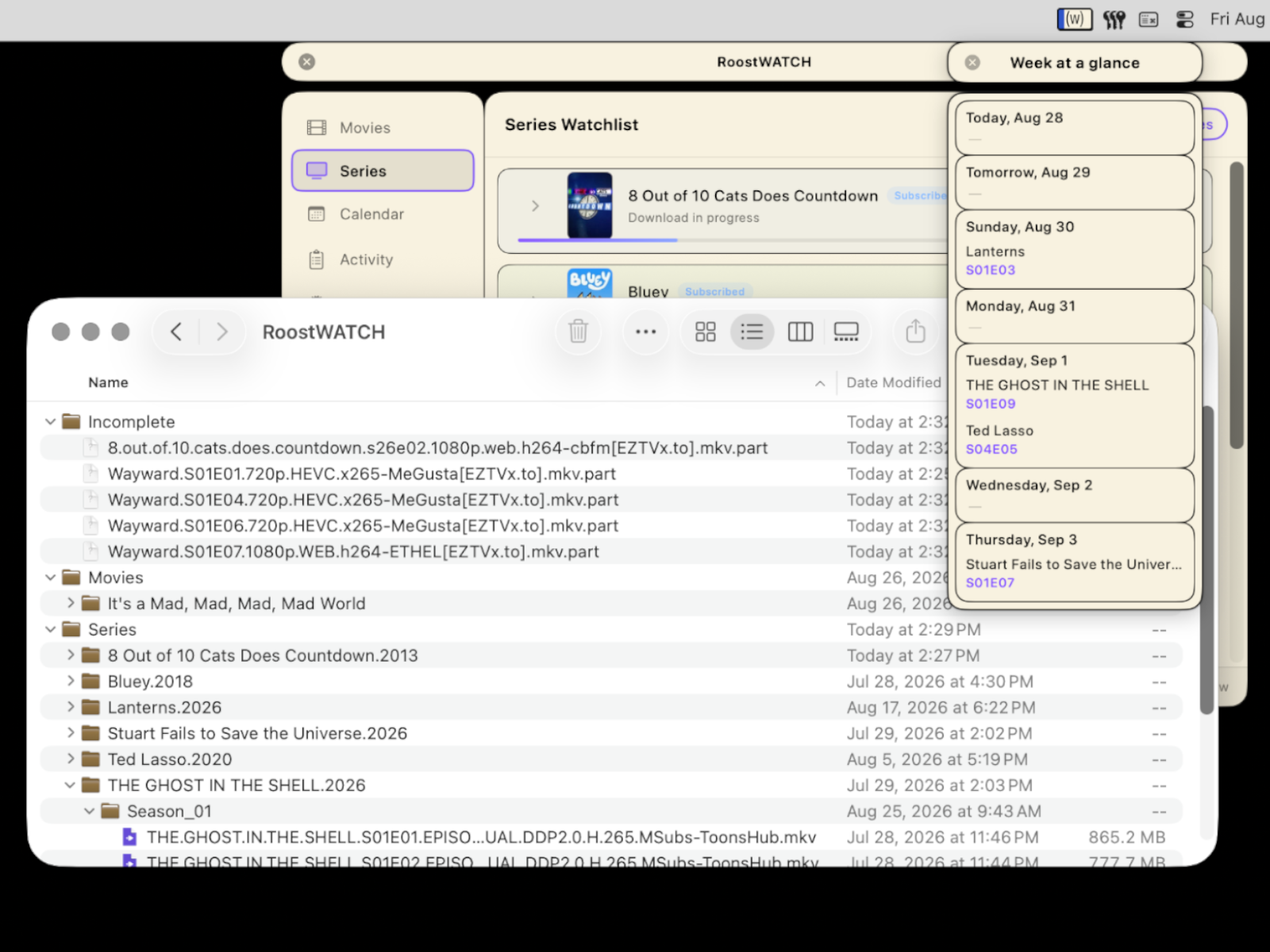Collapse the top-level Series folder
The height and width of the screenshot is (952, 1270).
51,629
